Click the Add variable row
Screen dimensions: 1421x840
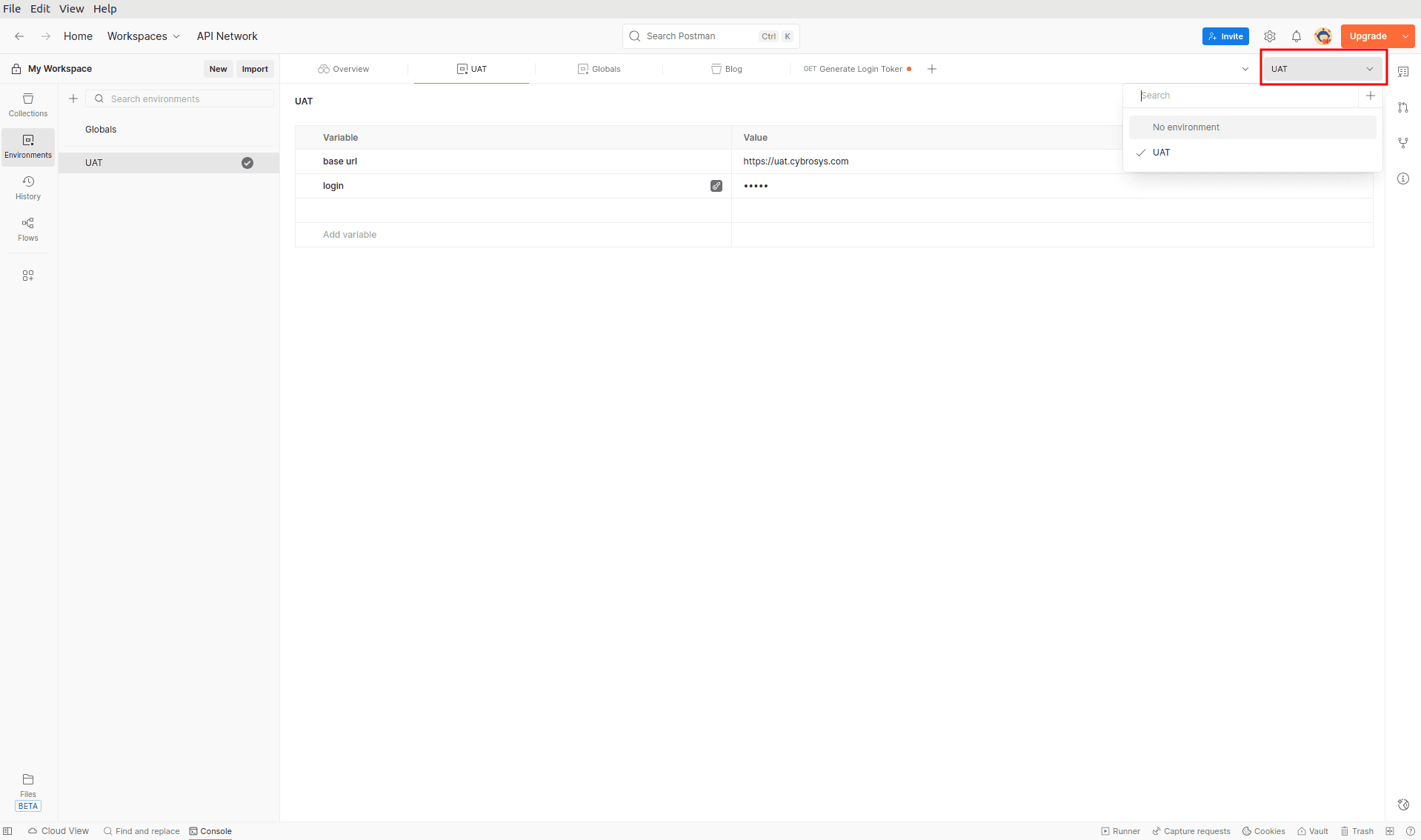[x=350, y=234]
